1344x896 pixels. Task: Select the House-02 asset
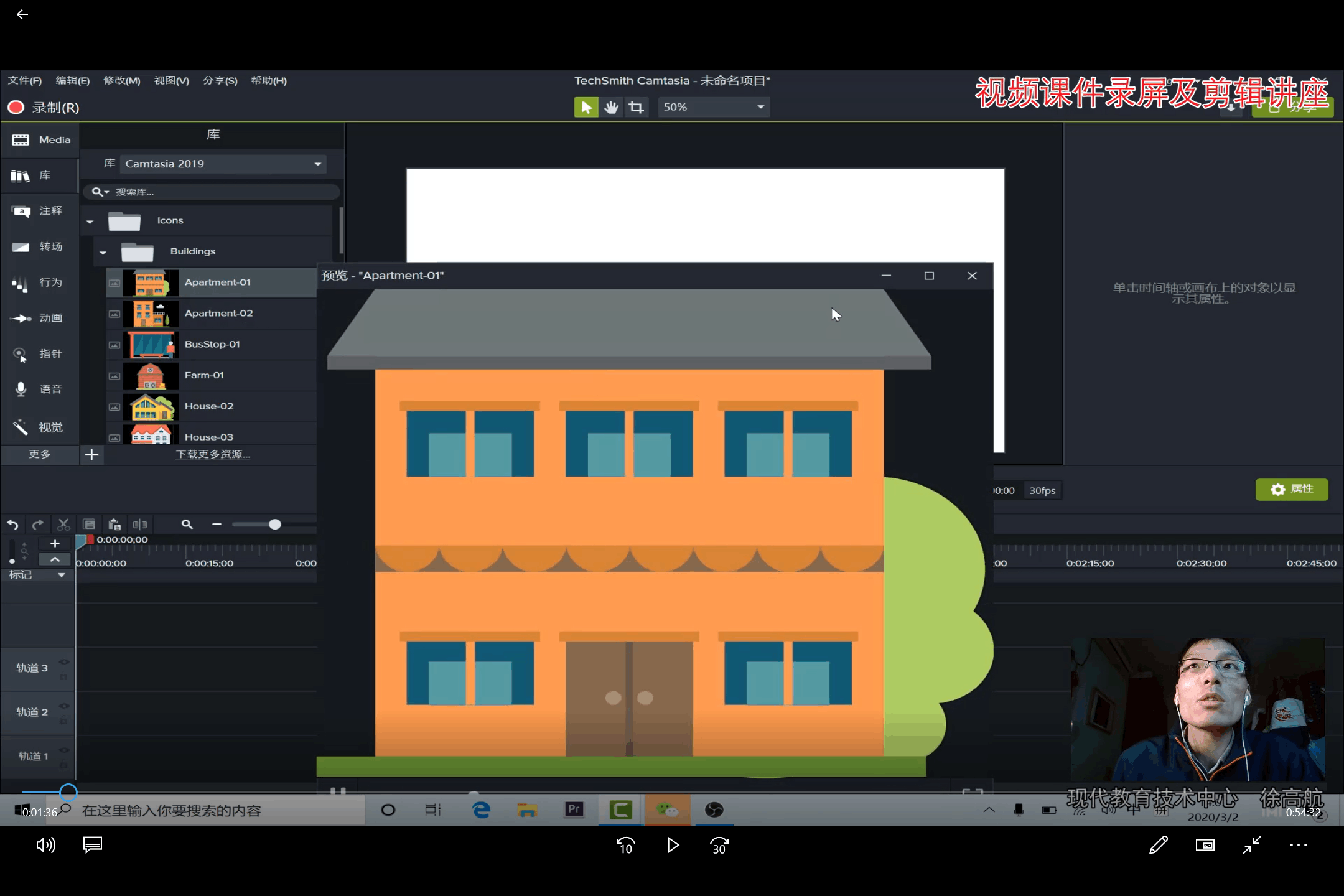212,406
